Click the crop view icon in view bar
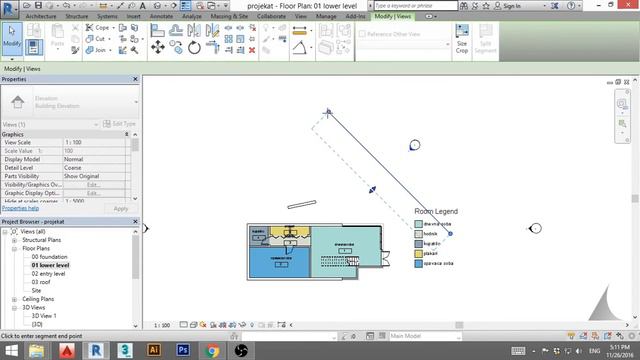The width and height of the screenshot is (640, 360). (x=223, y=325)
